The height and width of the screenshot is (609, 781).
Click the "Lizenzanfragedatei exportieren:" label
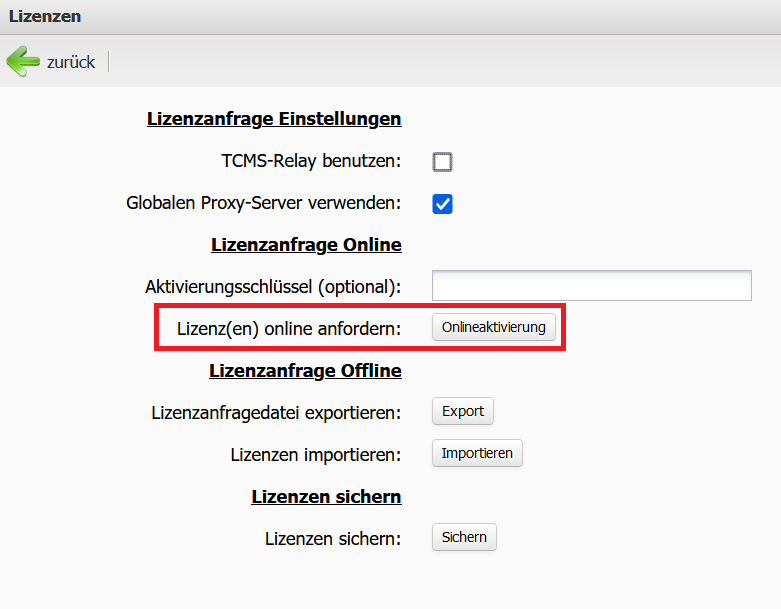pos(276,412)
